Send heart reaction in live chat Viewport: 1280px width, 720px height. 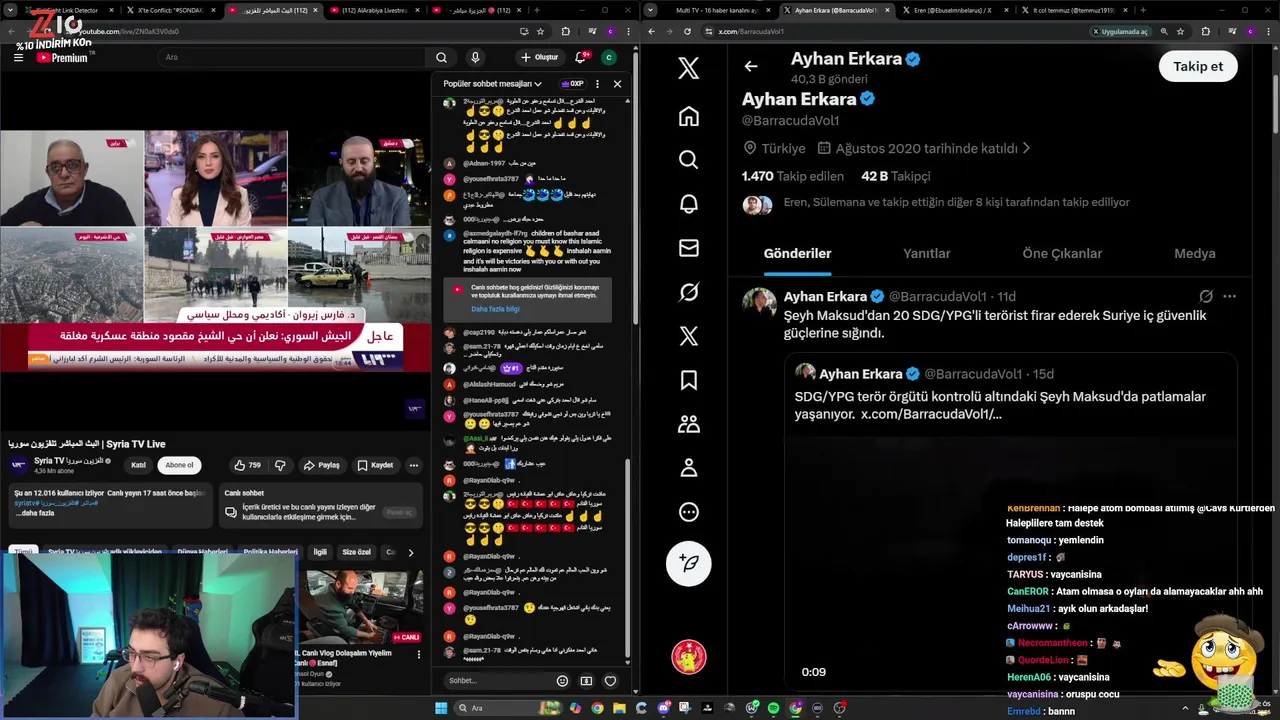pos(610,681)
